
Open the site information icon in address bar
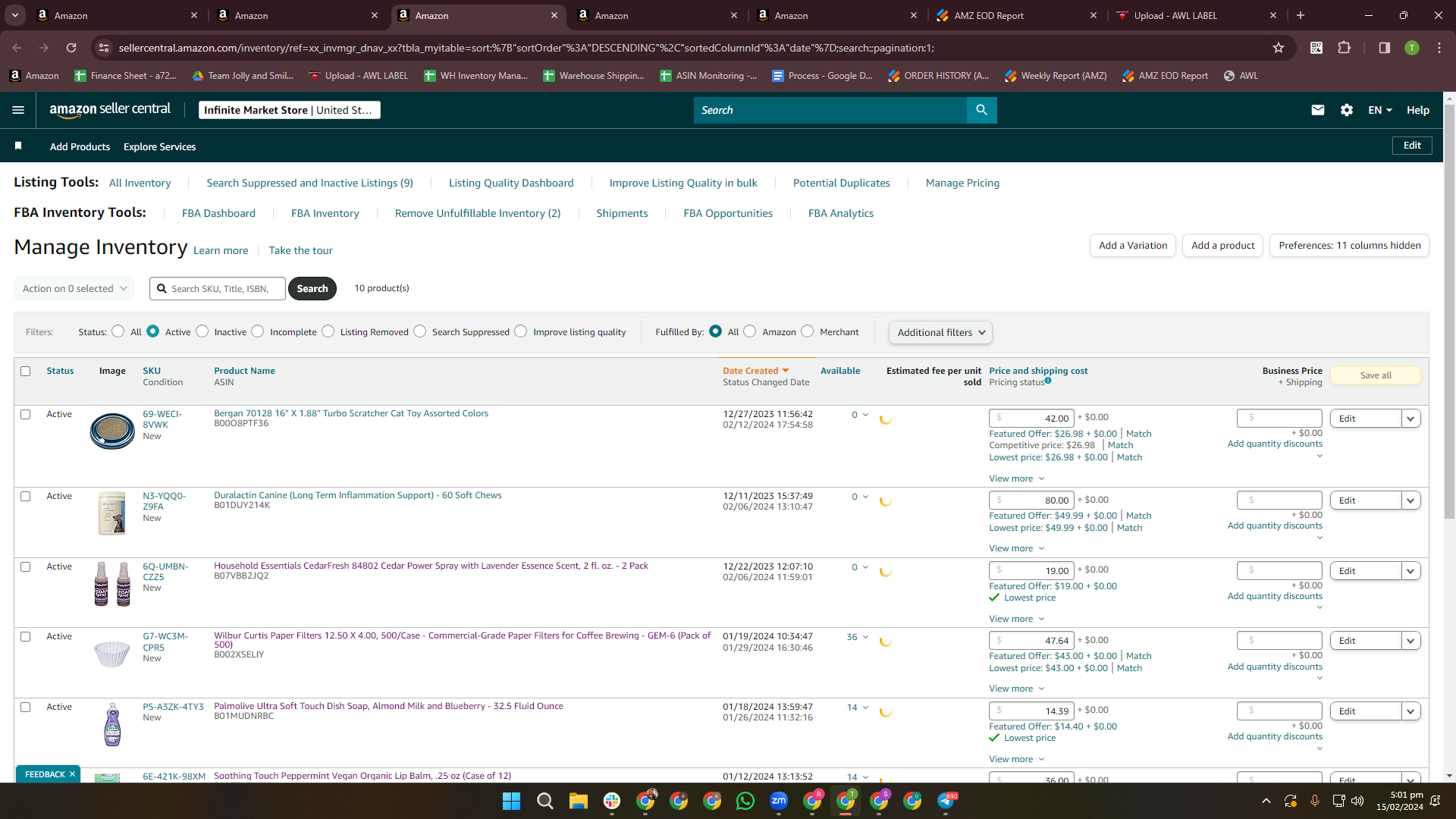click(x=105, y=48)
